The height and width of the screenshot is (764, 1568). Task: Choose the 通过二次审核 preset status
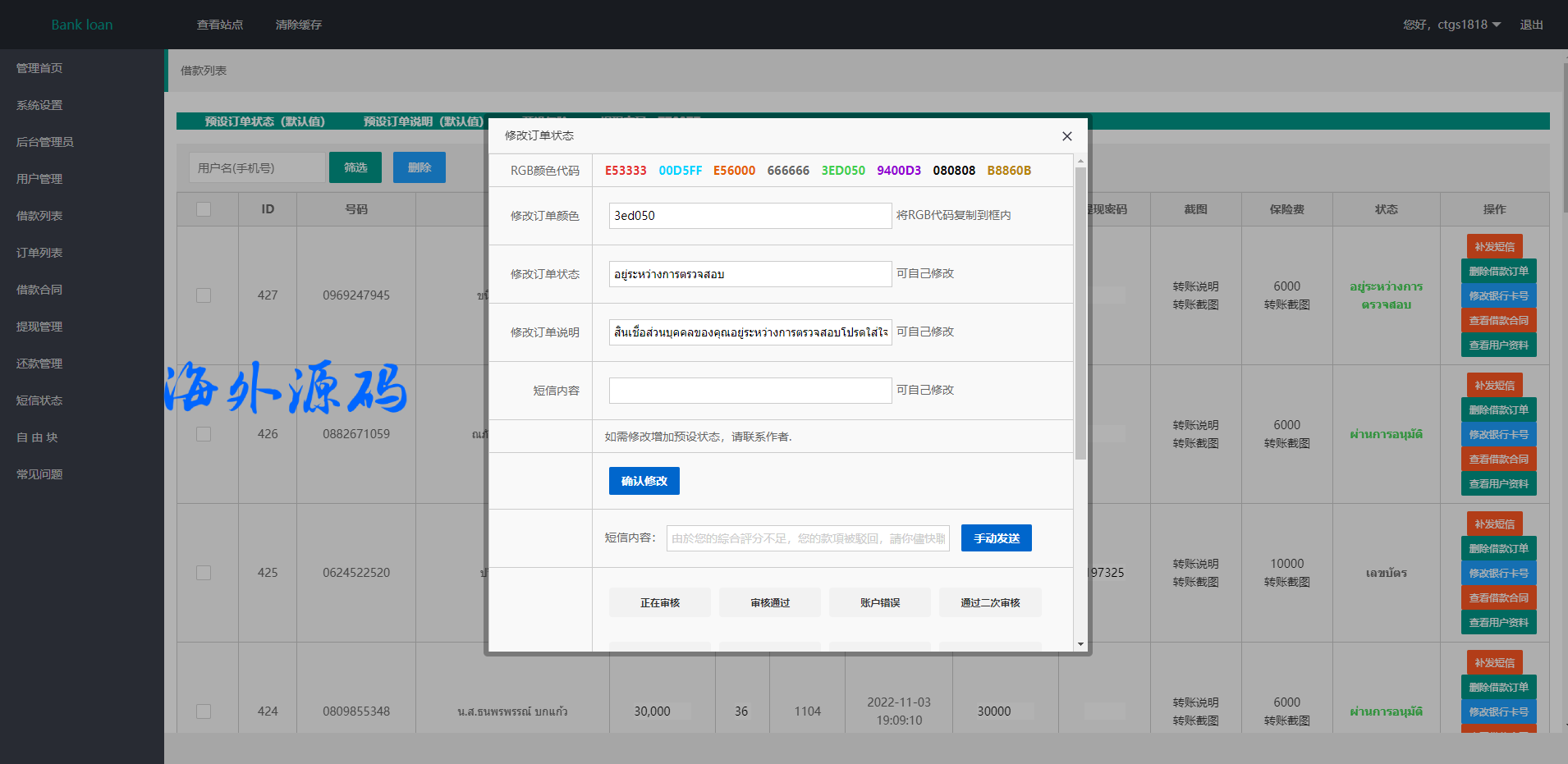coord(990,603)
